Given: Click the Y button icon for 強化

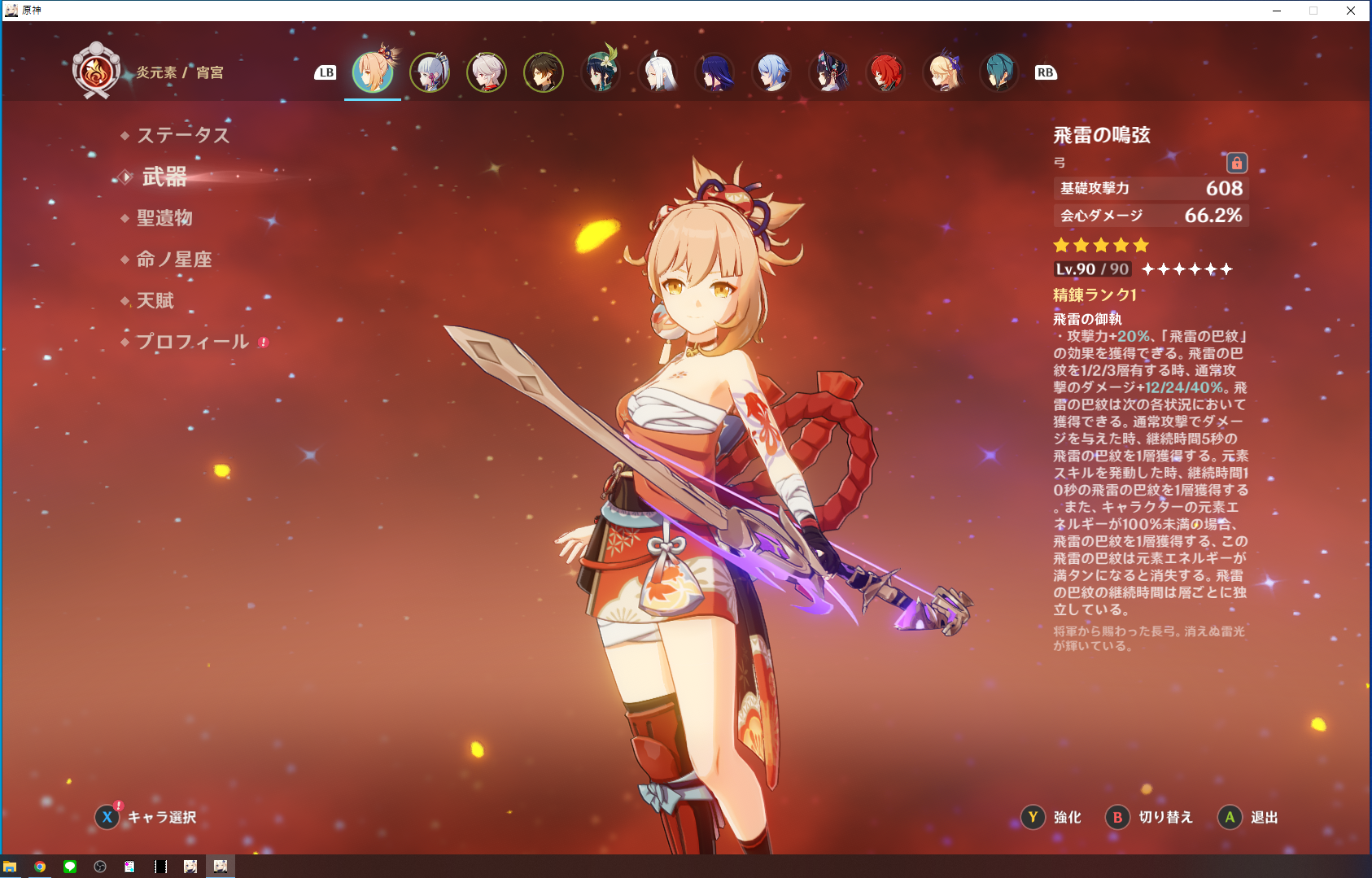Looking at the screenshot, I should point(1033,817).
